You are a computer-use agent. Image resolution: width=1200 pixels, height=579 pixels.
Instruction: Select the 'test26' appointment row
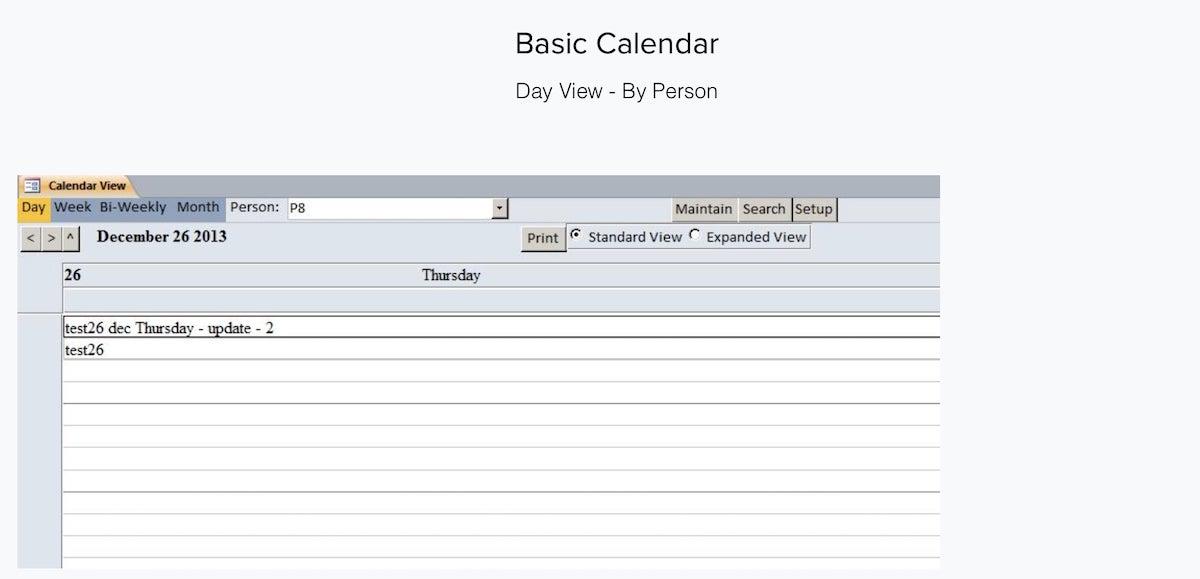pos(84,350)
